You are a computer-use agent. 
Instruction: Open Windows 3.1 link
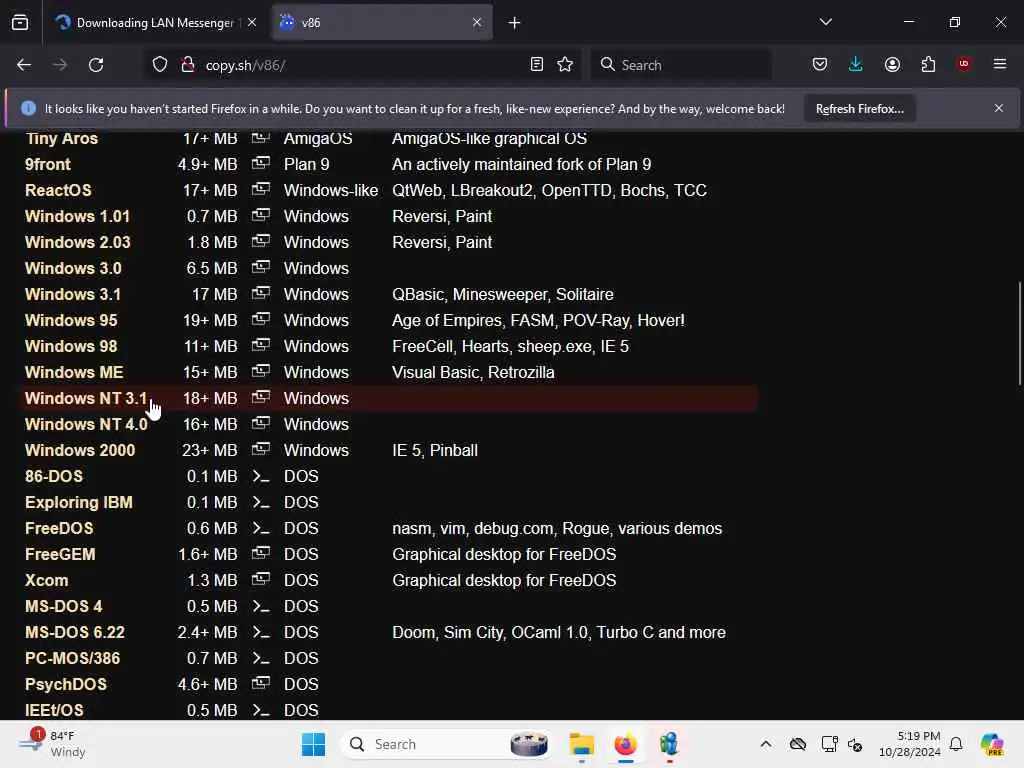click(x=73, y=295)
